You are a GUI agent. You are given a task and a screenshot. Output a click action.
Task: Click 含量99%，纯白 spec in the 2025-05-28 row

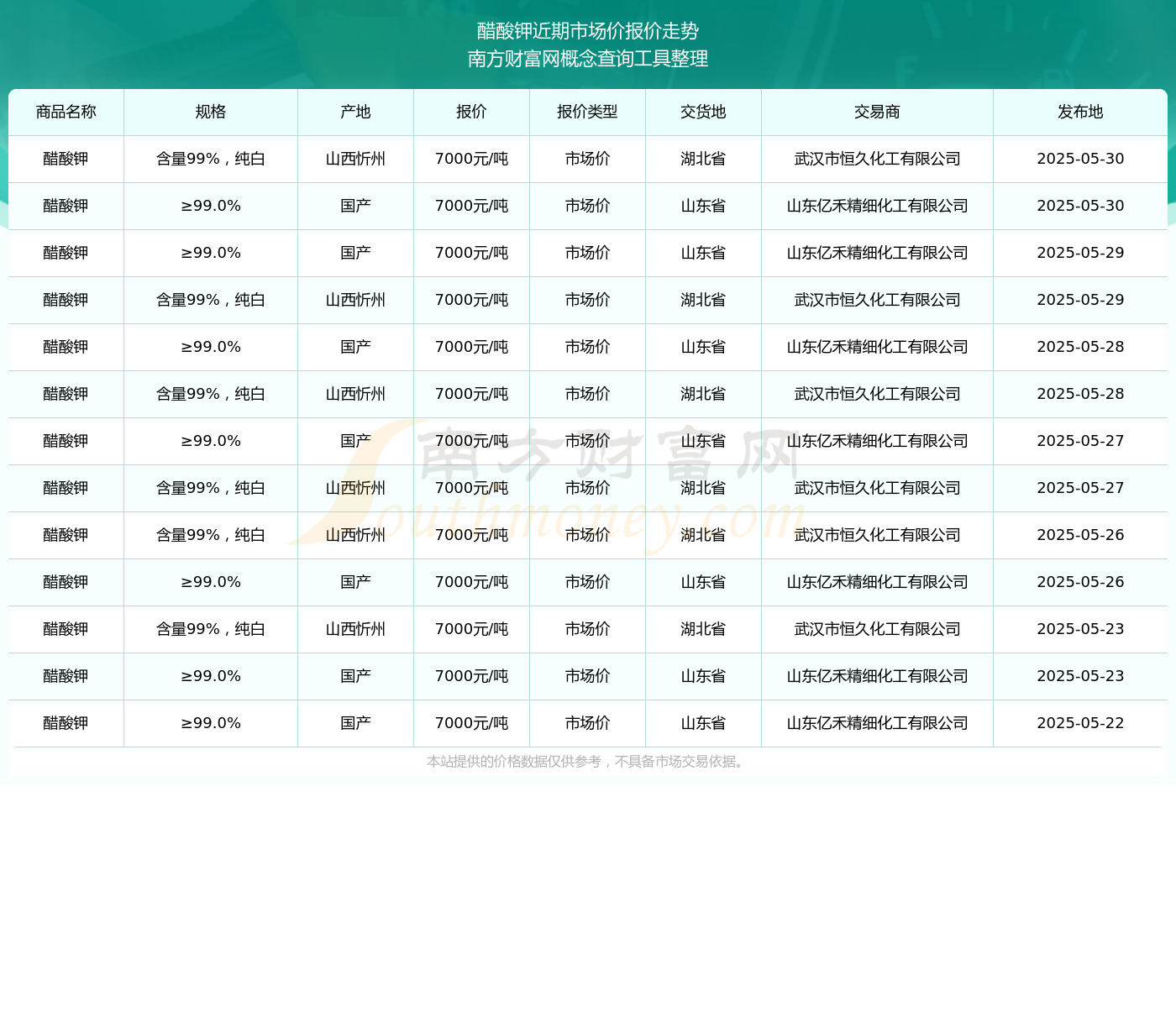211,394
